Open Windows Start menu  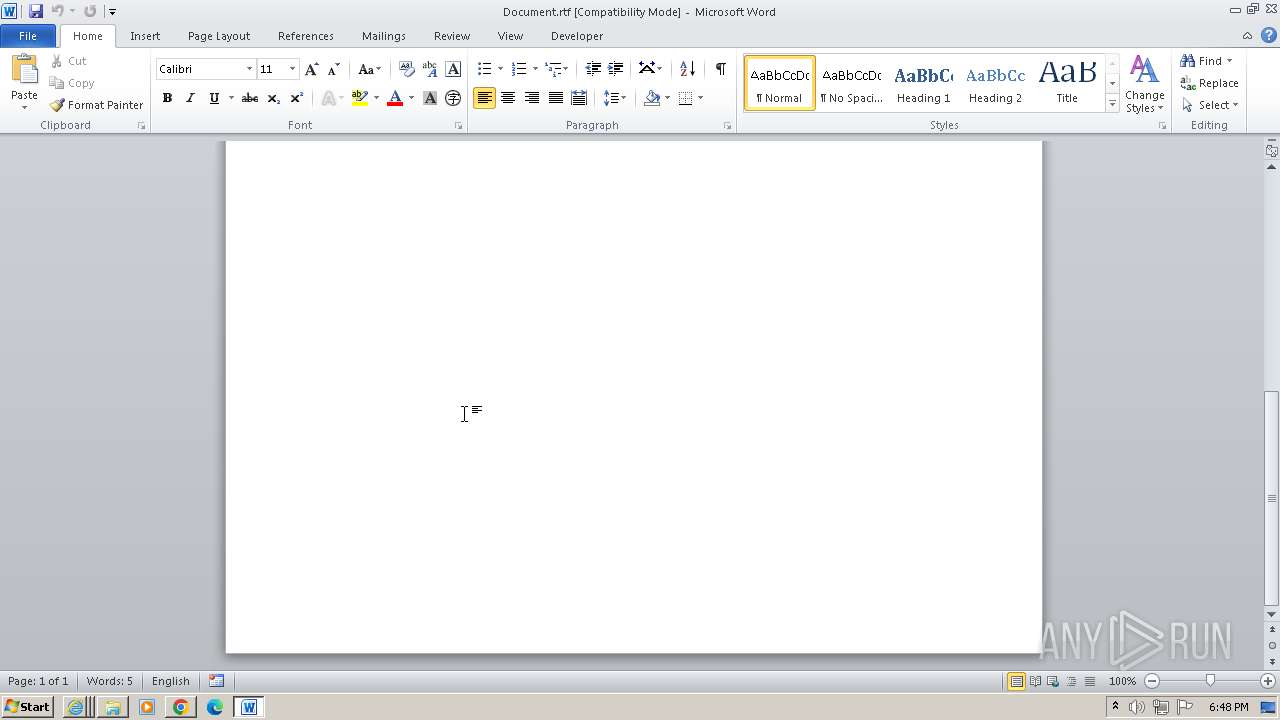(28, 707)
